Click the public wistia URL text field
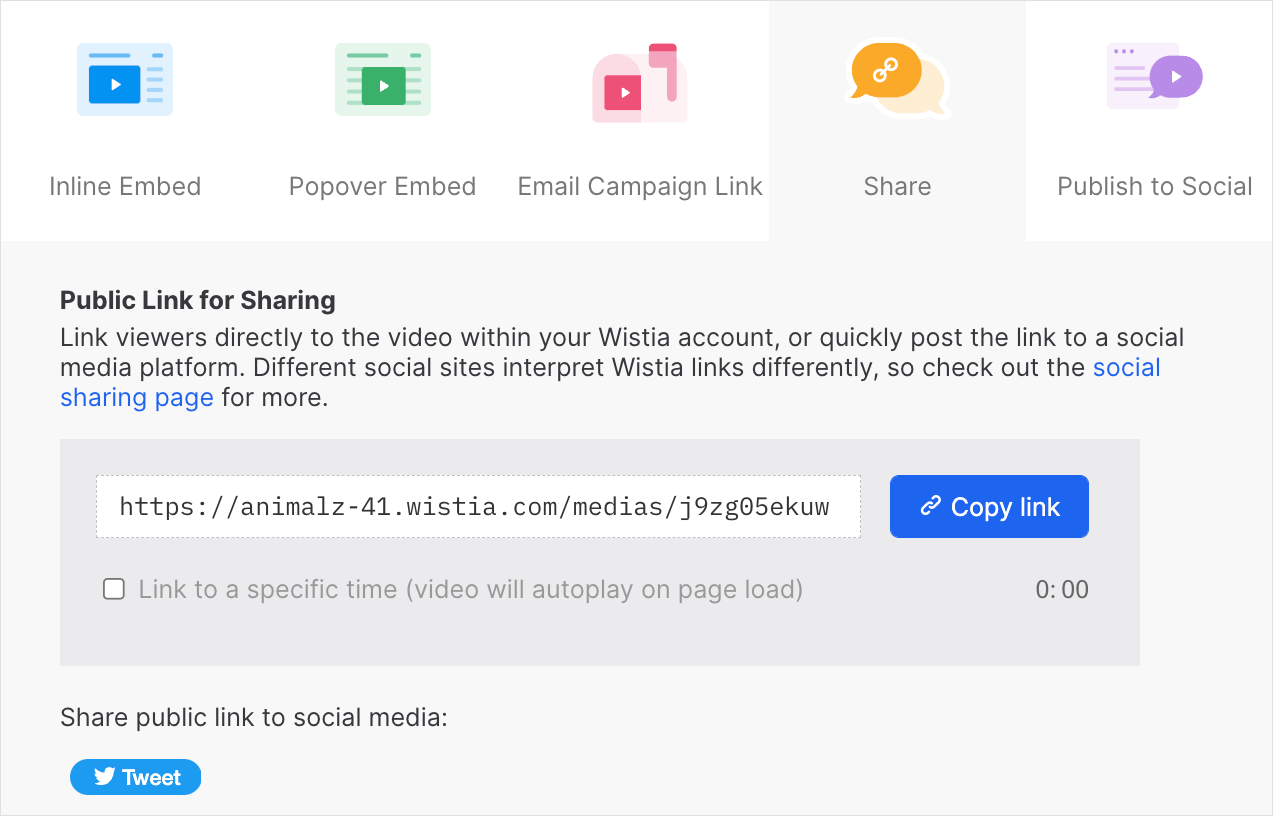1273x816 pixels. tap(478, 506)
